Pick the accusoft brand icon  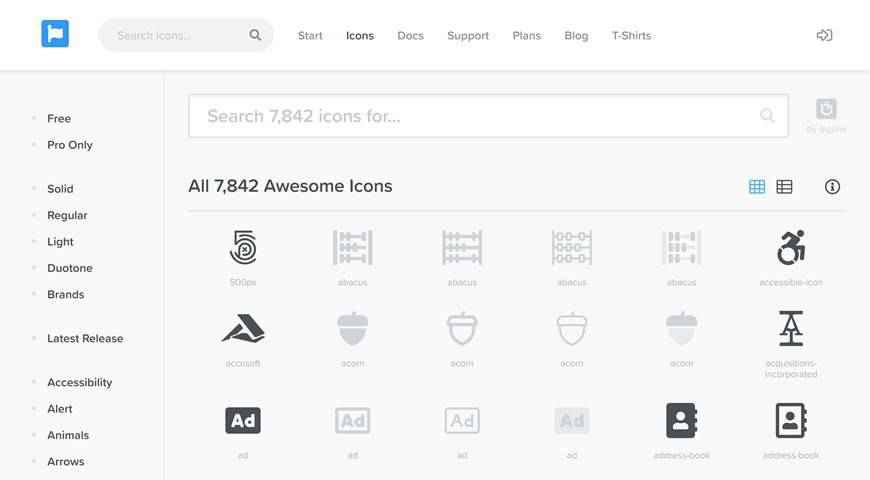point(243,329)
